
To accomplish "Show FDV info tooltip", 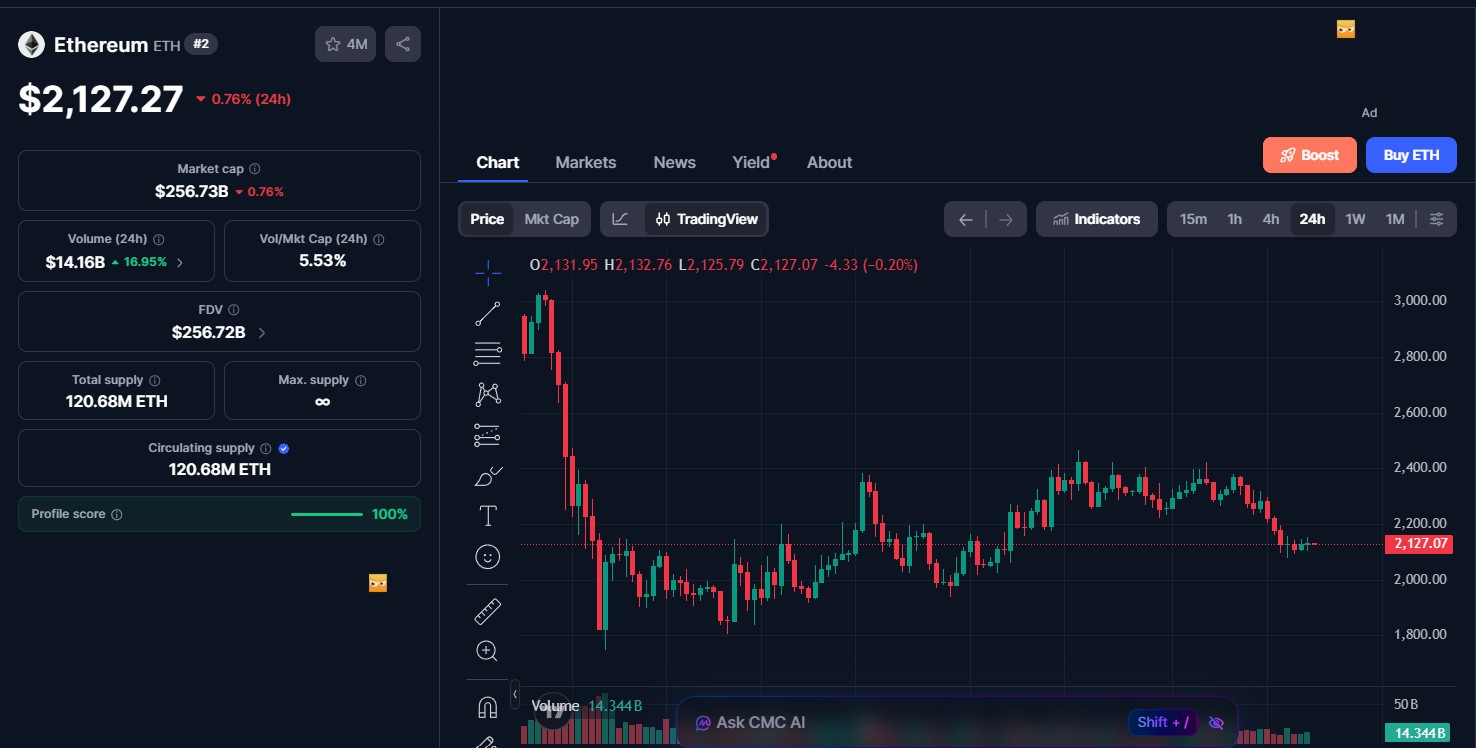I will (x=233, y=310).
